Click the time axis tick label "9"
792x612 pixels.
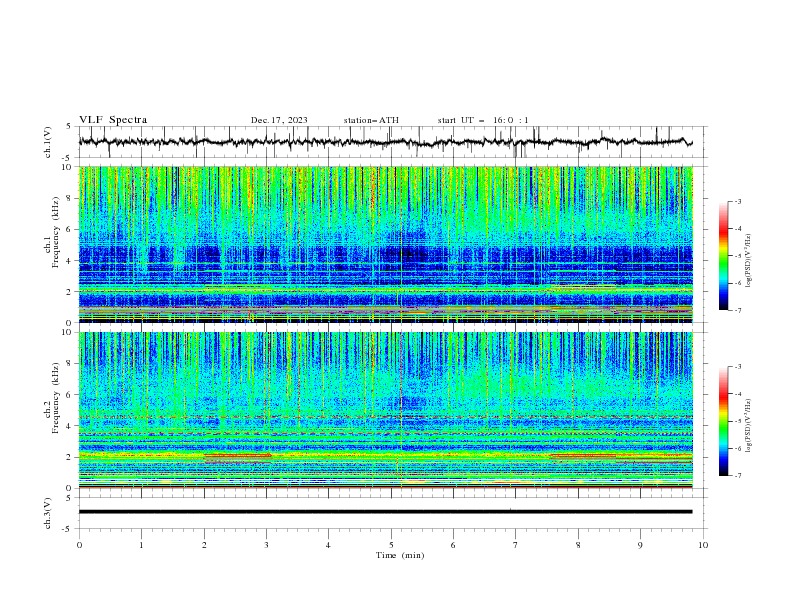(640, 545)
